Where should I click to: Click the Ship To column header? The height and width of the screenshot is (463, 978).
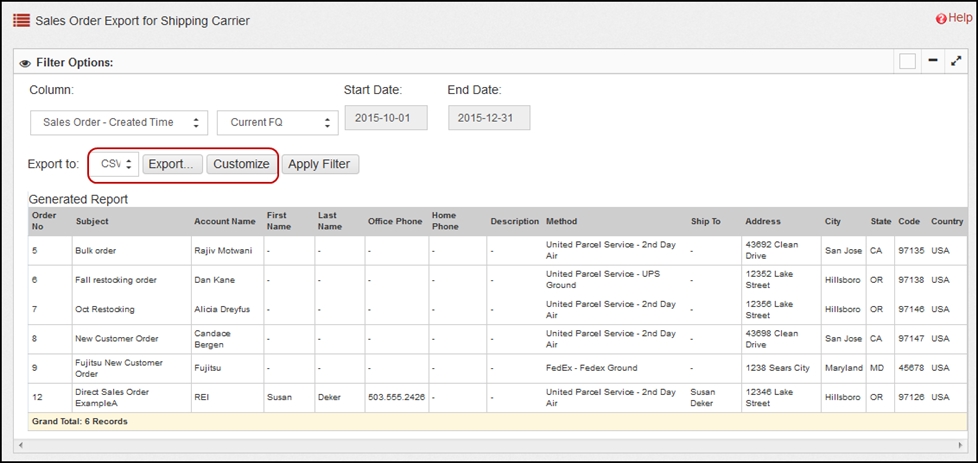[x=705, y=221]
